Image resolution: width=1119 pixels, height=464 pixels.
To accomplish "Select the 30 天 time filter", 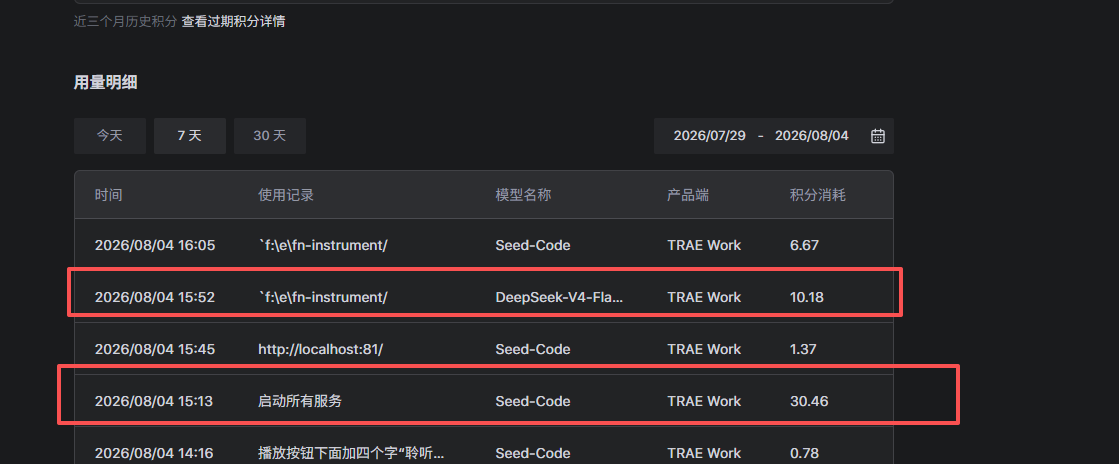I will [270, 136].
